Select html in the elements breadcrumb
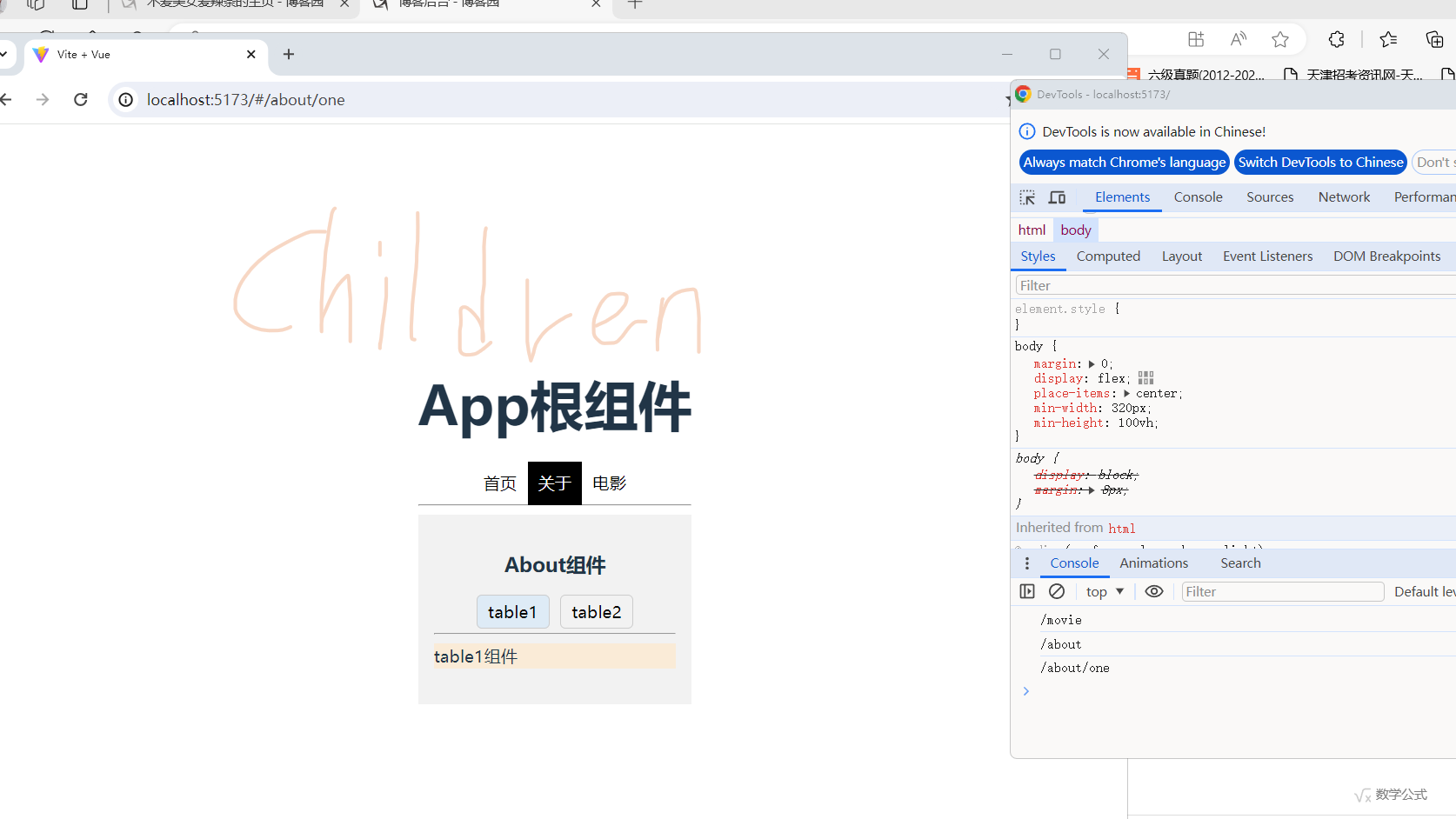Viewport: 1456px width, 819px height. [x=1032, y=230]
